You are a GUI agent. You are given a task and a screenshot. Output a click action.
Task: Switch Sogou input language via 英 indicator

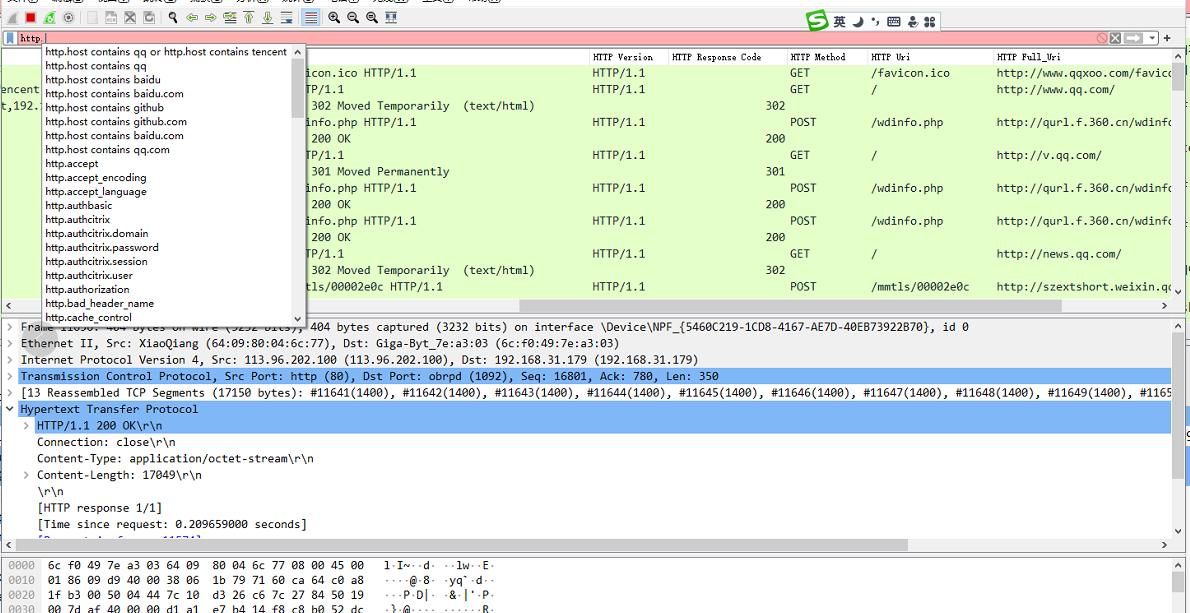coord(839,22)
